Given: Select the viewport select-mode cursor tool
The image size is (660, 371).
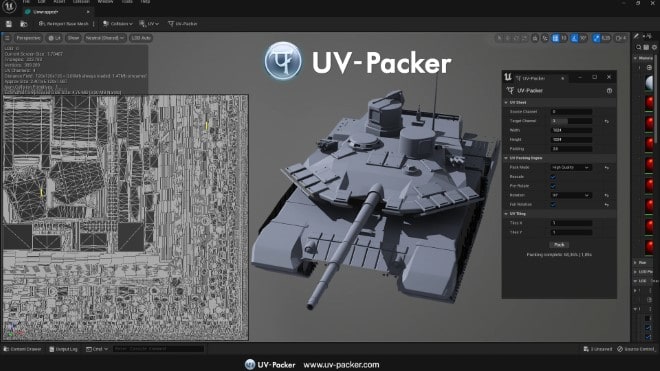Looking at the screenshot, I should coord(499,38).
